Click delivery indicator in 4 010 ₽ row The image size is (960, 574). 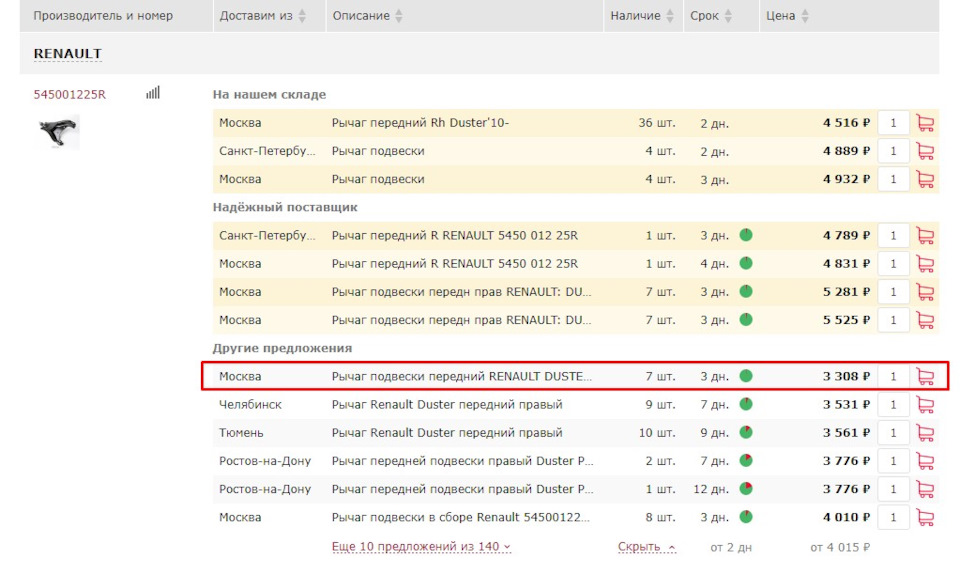click(746, 516)
